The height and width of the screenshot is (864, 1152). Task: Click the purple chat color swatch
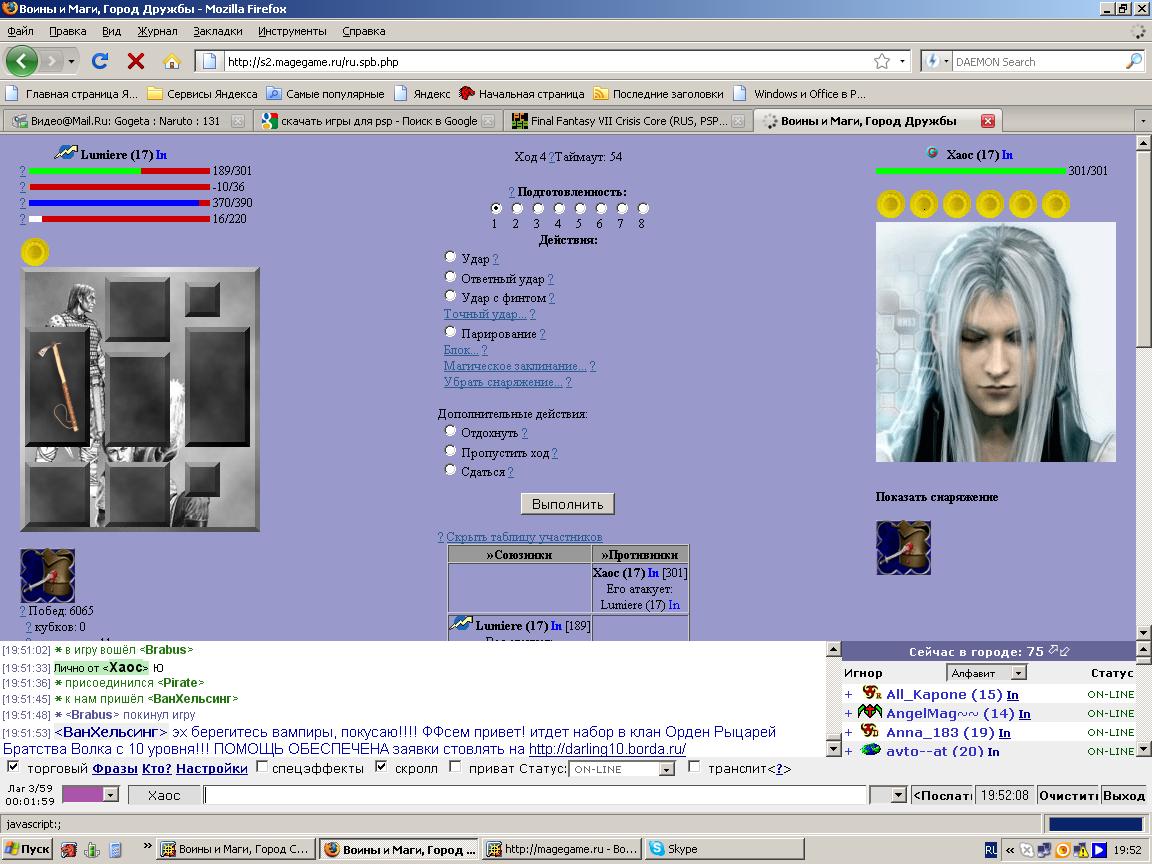(x=83, y=794)
